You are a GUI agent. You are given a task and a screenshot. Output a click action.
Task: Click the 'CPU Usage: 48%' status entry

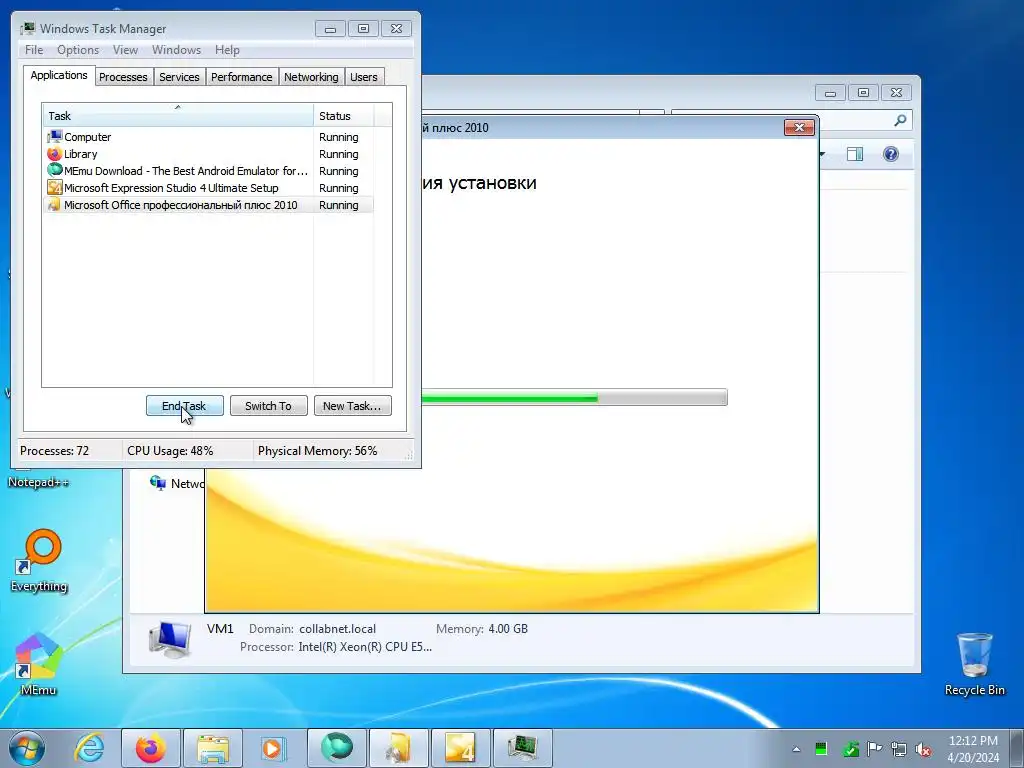tap(170, 451)
